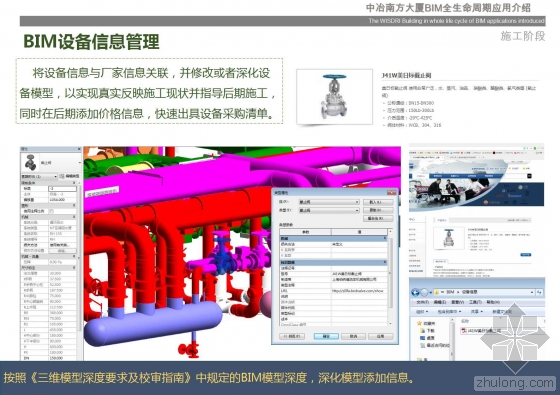Click the Load button in Type Properties dialog
The width and height of the screenshot is (560, 395).
coord(378,202)
